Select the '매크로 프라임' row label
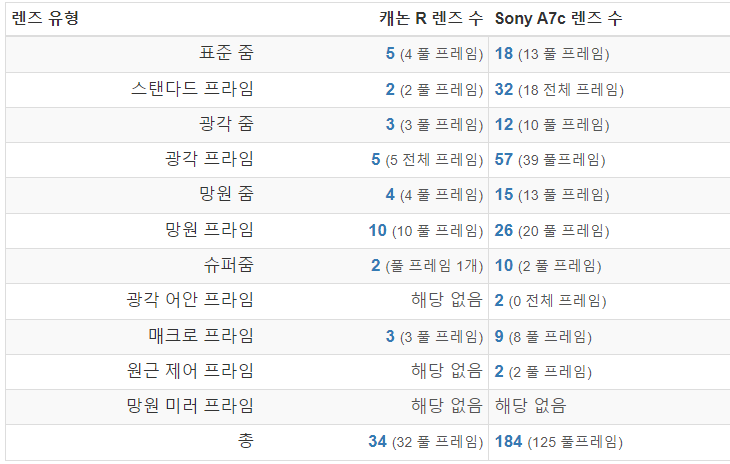The width and height of the screenshot is (730, 464). click(x=201, y=335)
